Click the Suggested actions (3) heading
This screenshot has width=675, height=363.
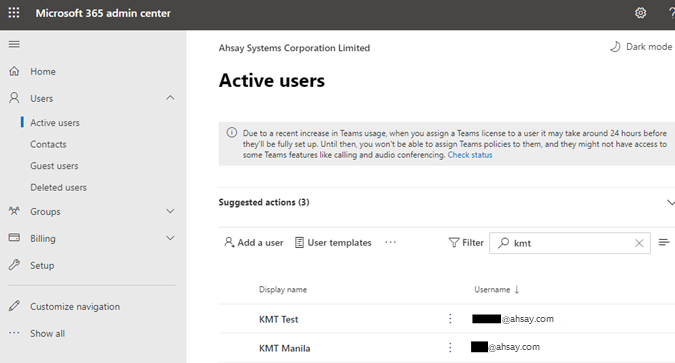264,202
